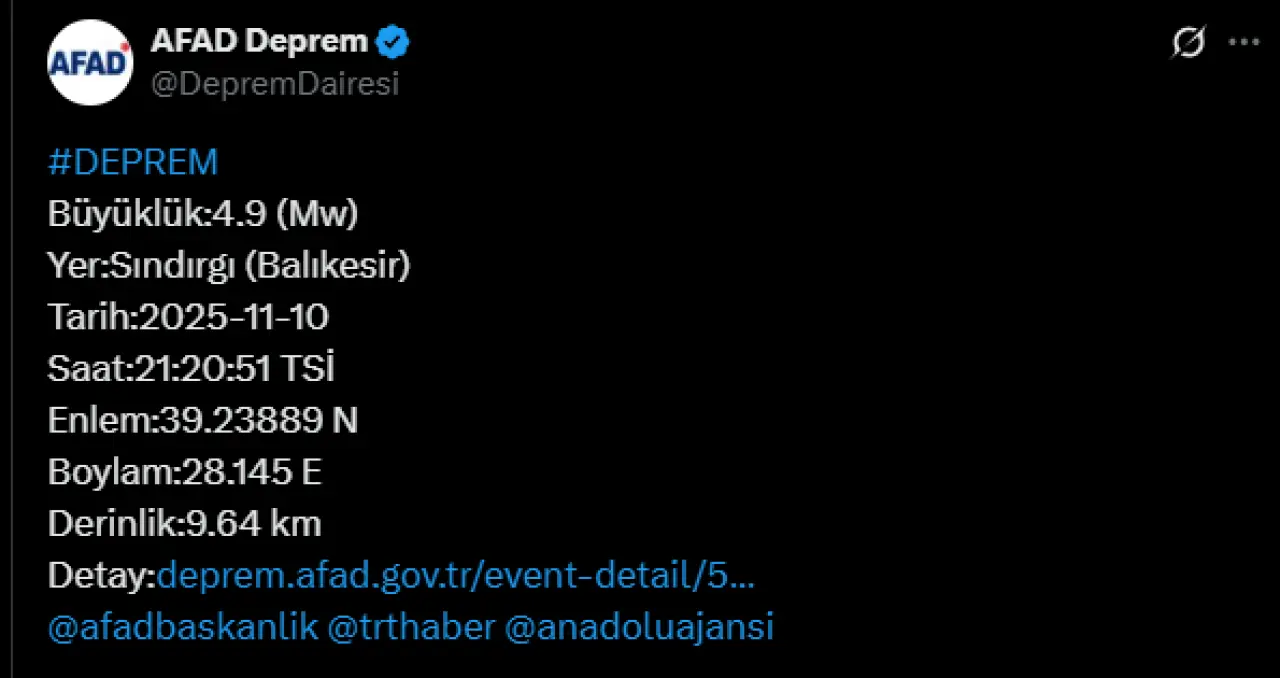The height and width of the screenshot is (678, 1280).
Task: Visit the @trthaber mention
Action: (x=412, y=628)
